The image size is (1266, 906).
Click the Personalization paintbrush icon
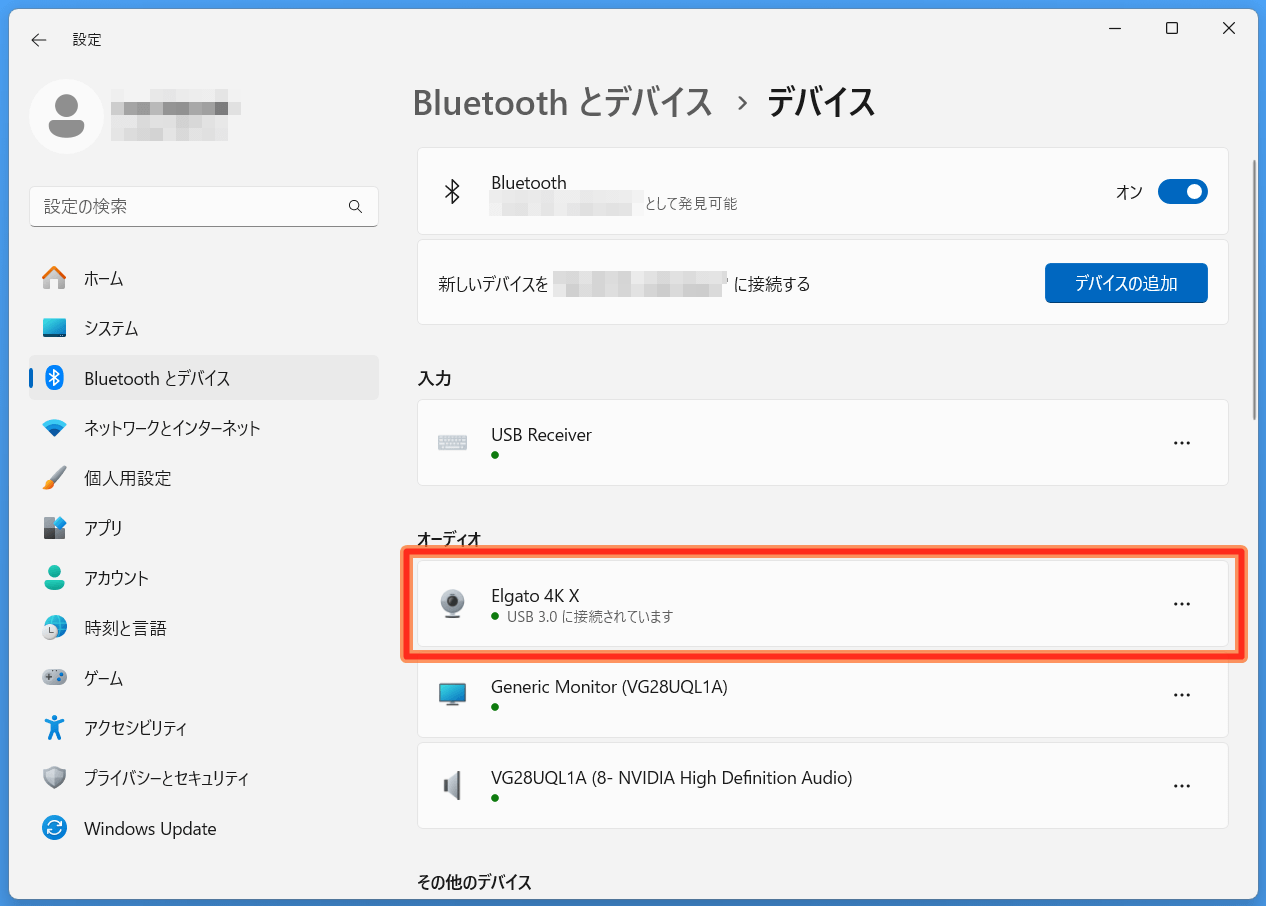coord(54,478)
